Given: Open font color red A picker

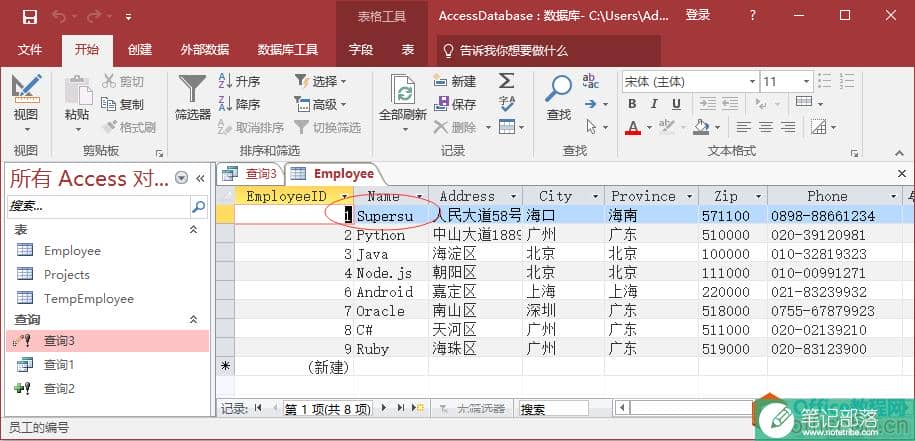Looking at the screenshot, I should click(633, 127).
